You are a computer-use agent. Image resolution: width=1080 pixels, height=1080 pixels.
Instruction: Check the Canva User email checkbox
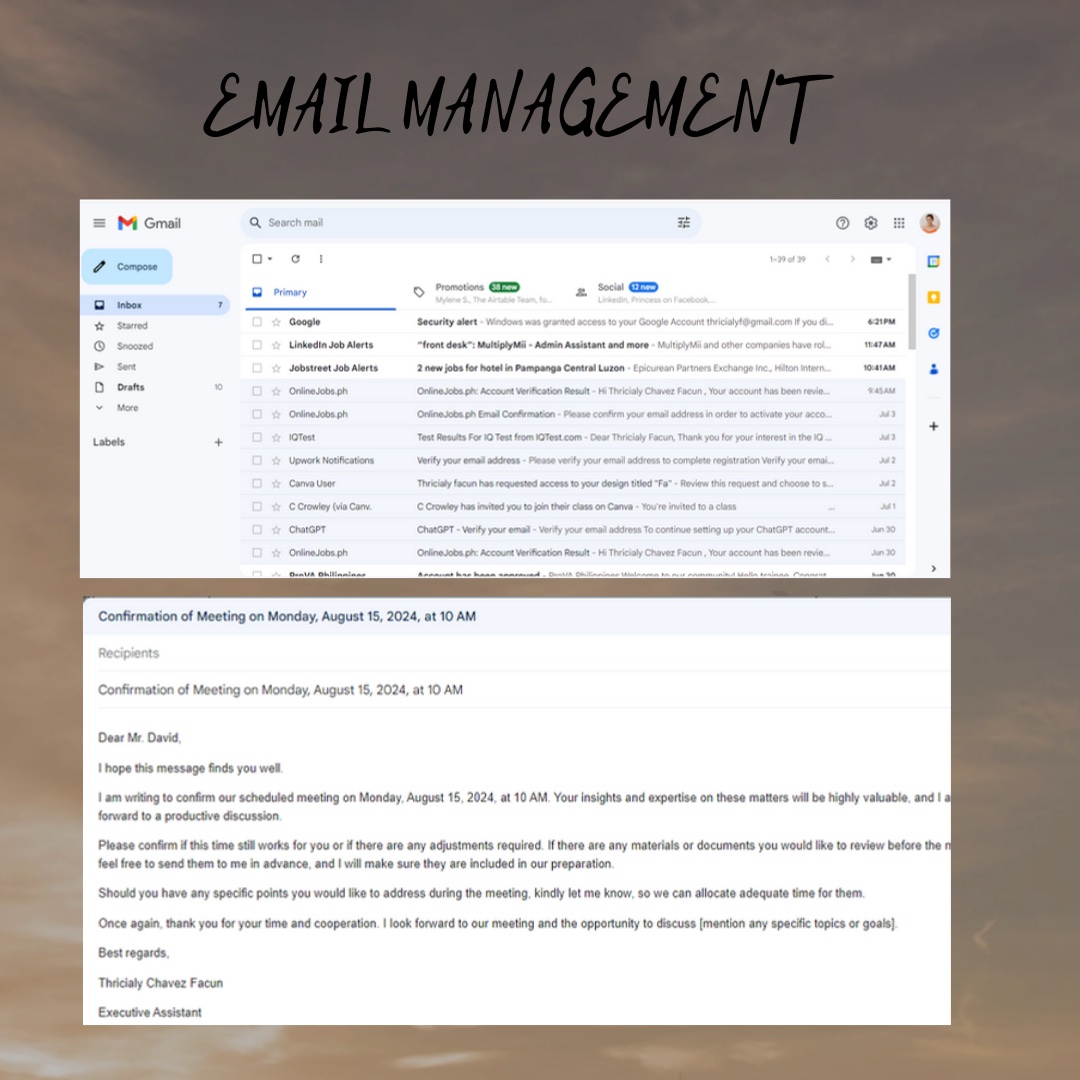pyautogui.click(x=257, y=484)
